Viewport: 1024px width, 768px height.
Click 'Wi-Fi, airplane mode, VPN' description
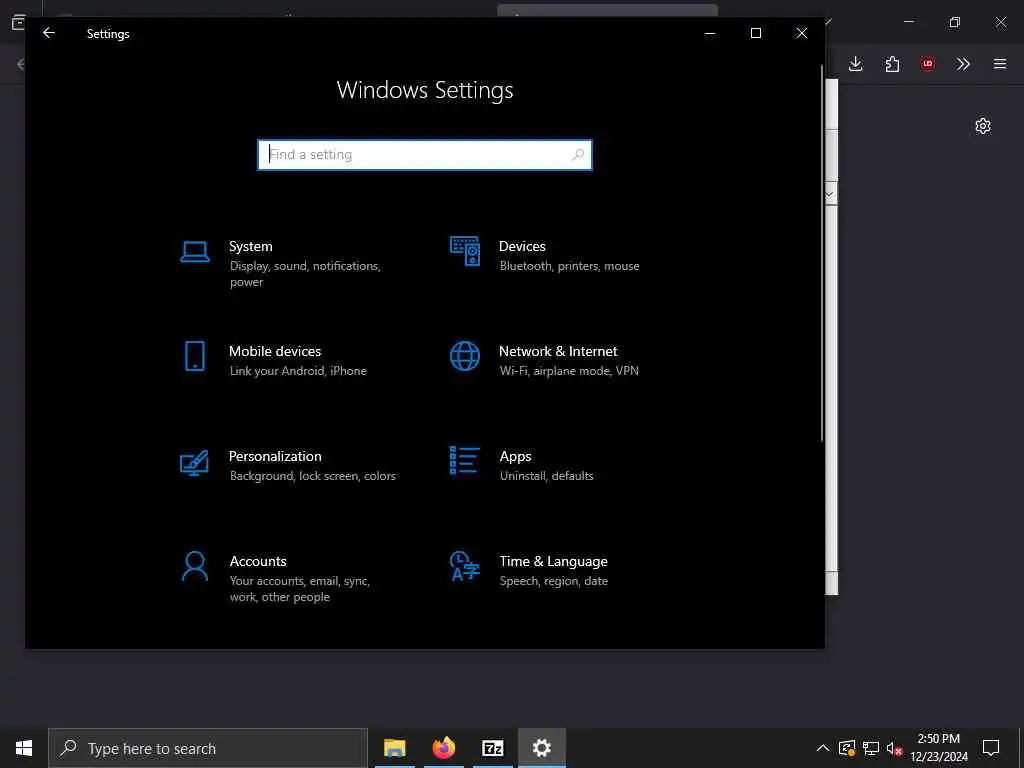pyautogui.click(x=569, y=371)
